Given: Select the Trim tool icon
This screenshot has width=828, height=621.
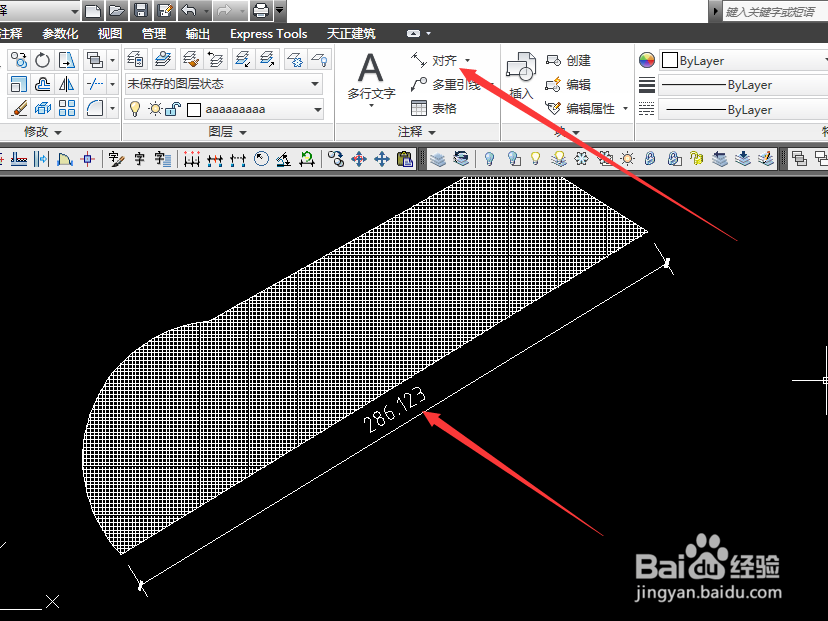Looking at the screenshot, I should point(95,84).
